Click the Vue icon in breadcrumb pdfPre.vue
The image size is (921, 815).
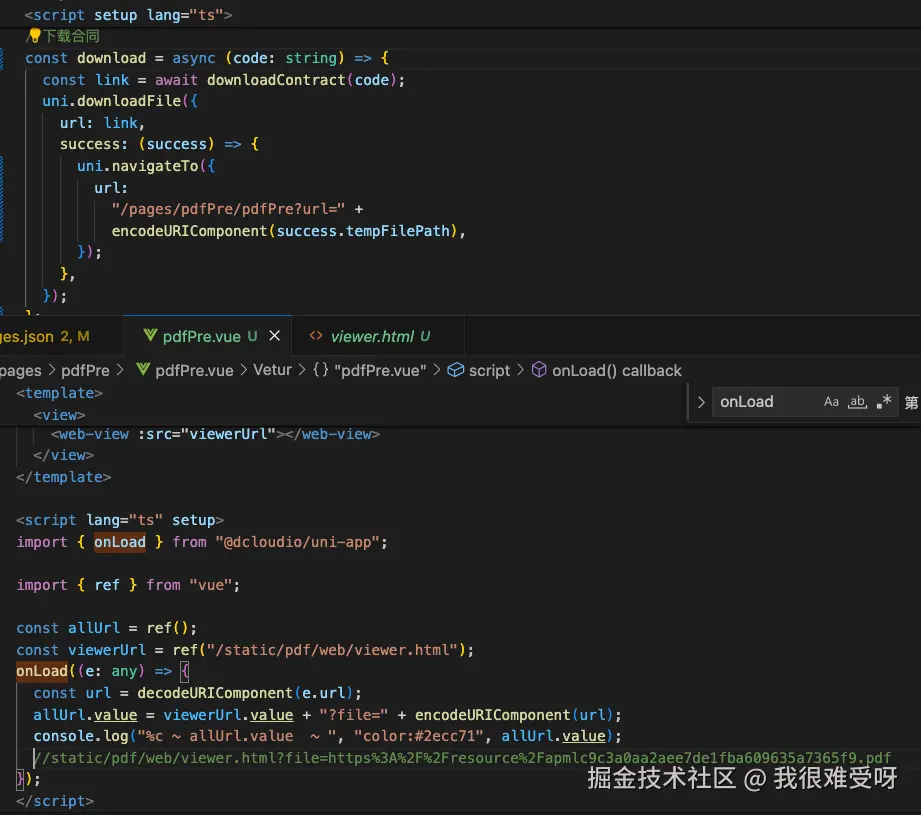(143, 370)
